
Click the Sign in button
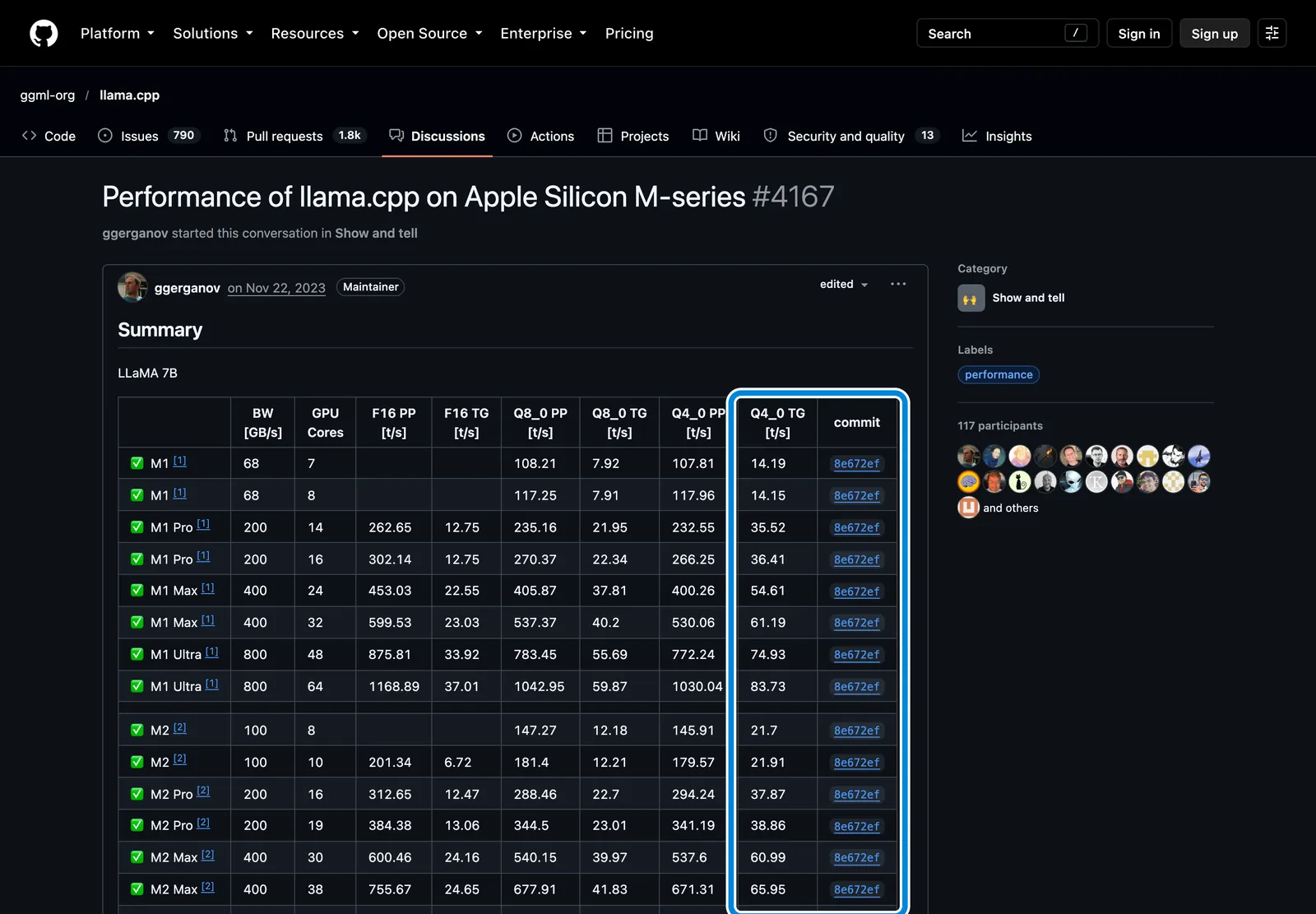1139,34
